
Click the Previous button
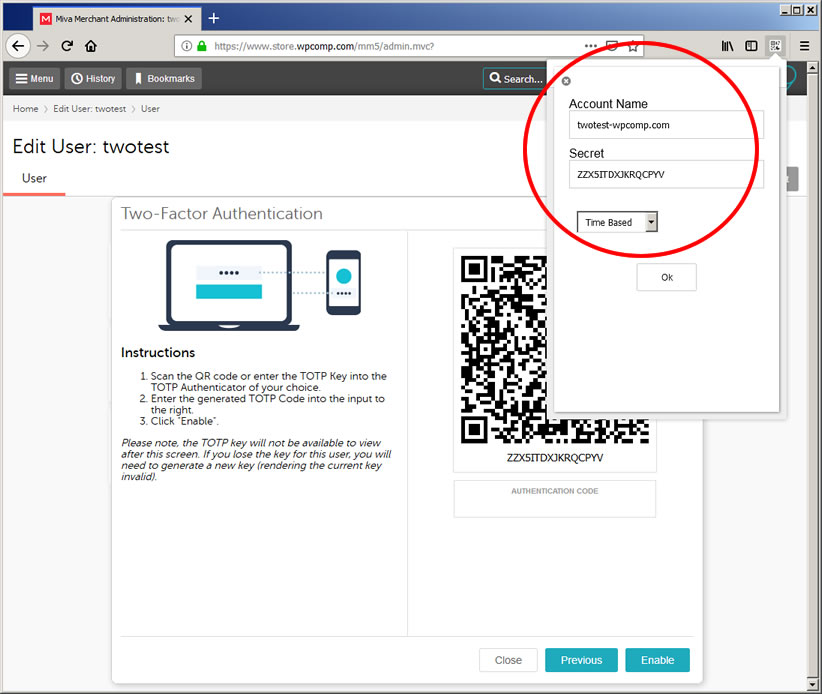(581, 660)
